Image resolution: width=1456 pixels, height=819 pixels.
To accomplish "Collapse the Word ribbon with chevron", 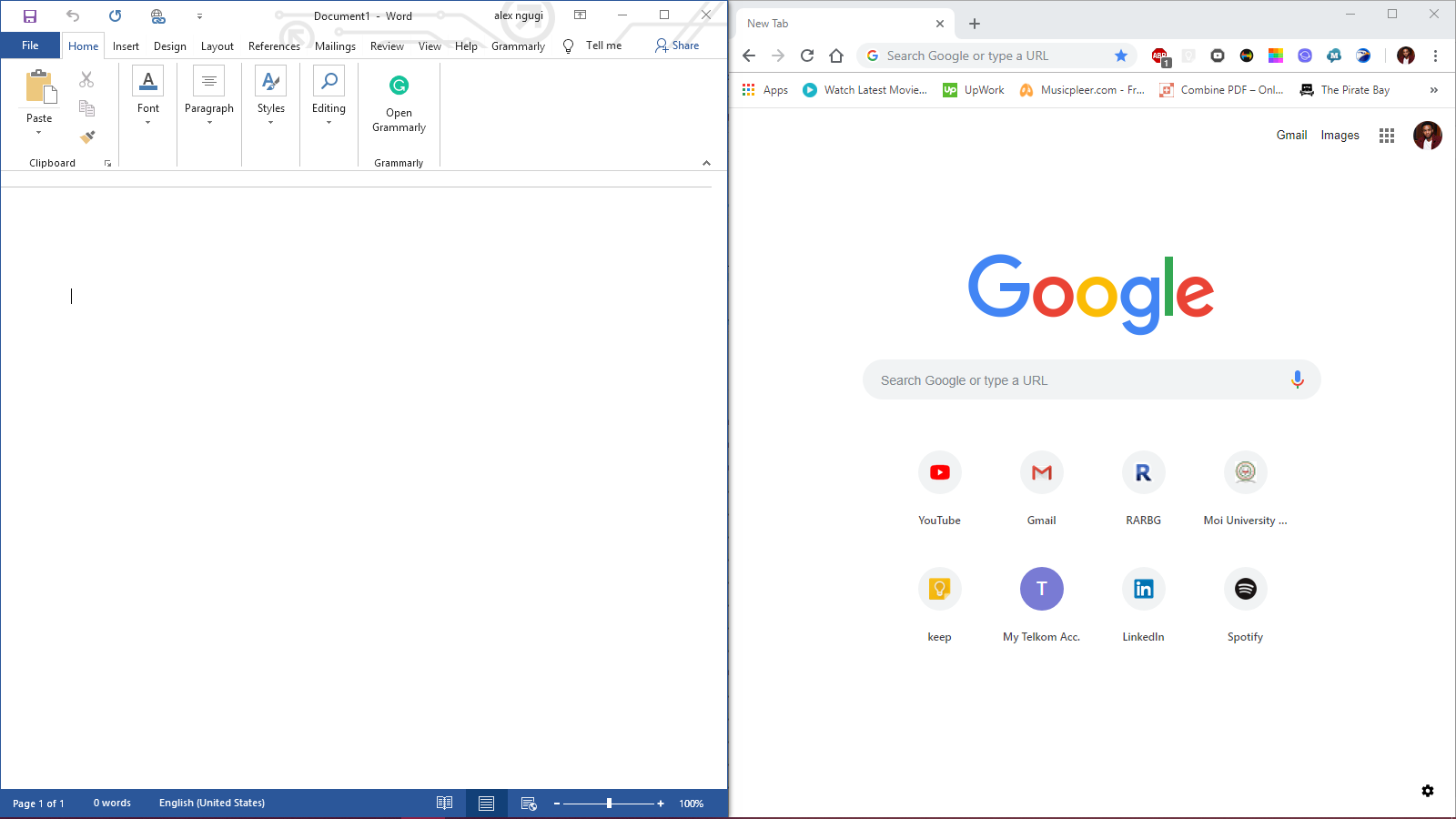I will pos(706,163).
